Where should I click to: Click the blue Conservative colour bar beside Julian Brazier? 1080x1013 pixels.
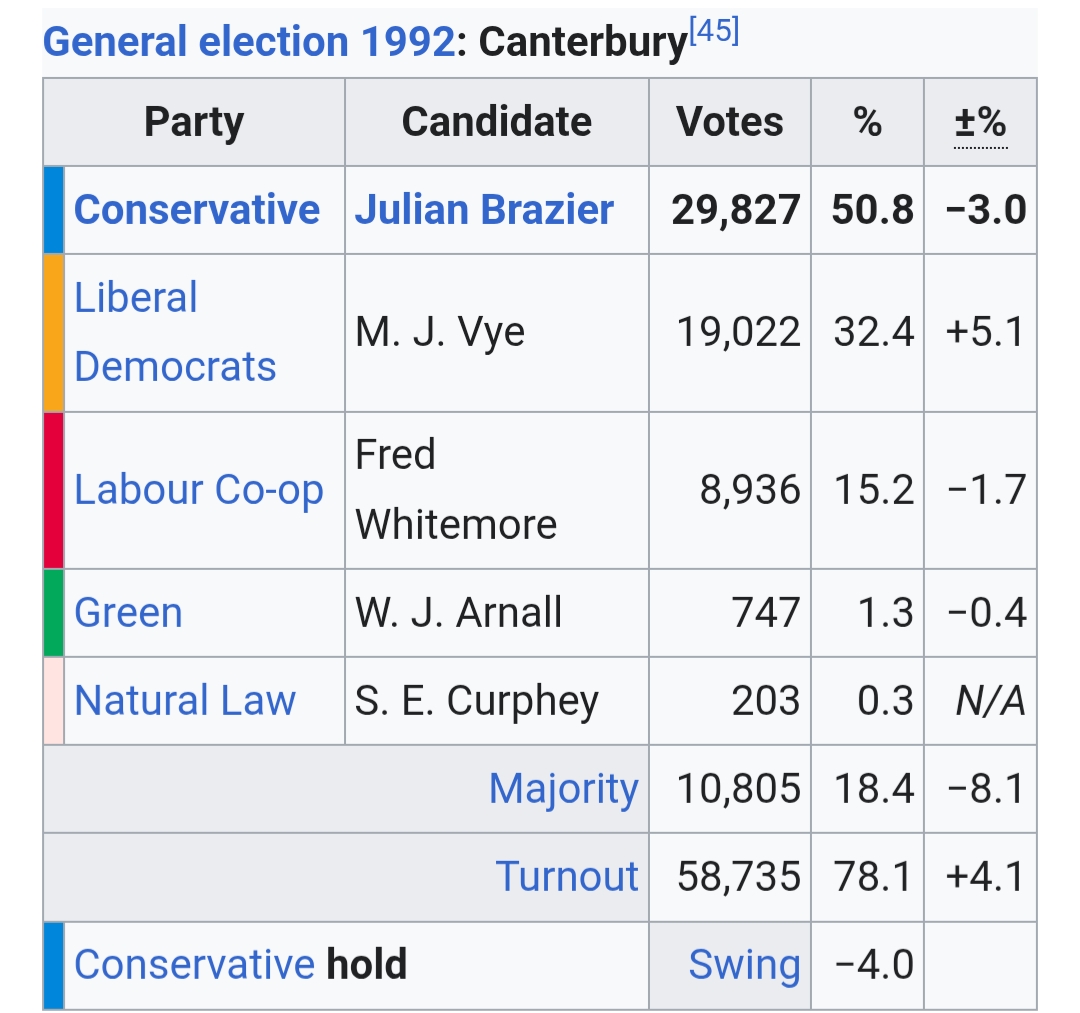click(x=54, y=210)
